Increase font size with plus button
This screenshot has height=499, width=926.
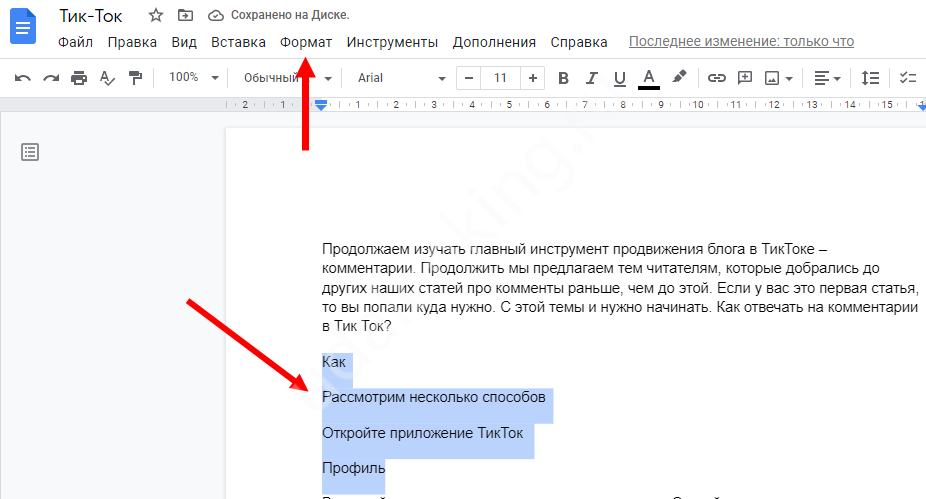(533, 78)
